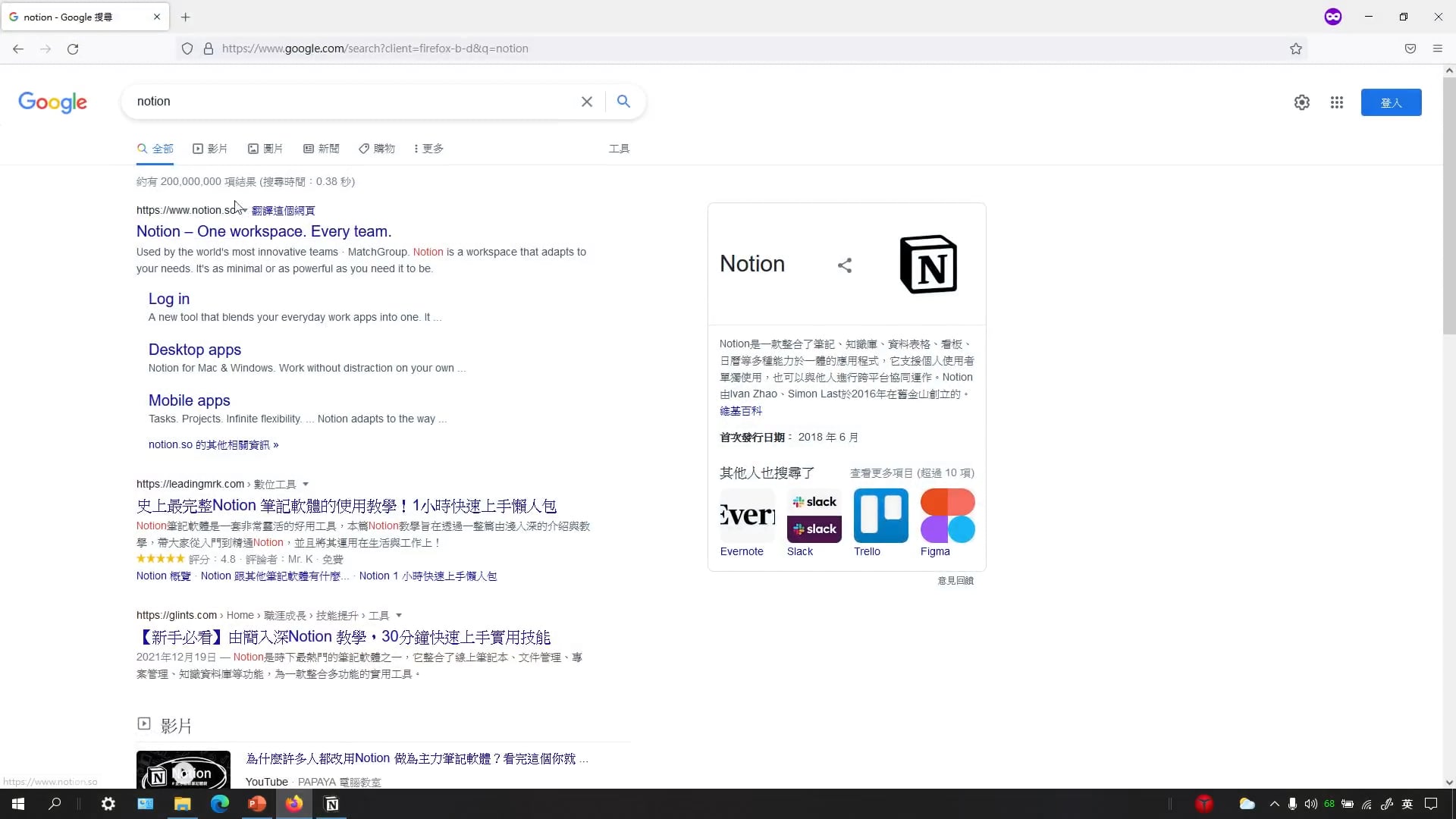
Task: Switch to the 圖片 search tab
Action: click(265, 149)
